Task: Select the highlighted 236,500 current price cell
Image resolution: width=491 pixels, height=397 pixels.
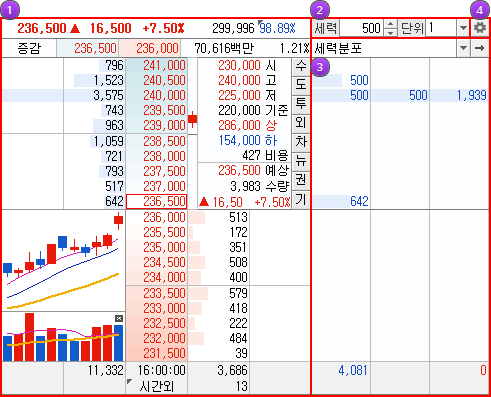Action: (x=157, y=201)
